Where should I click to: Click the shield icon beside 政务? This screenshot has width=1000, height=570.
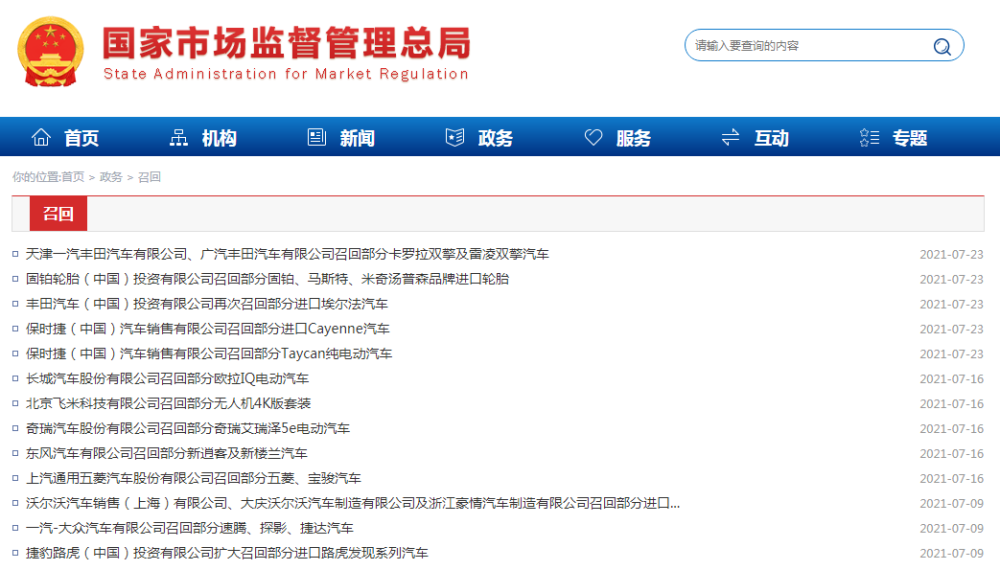pos(455,137)
